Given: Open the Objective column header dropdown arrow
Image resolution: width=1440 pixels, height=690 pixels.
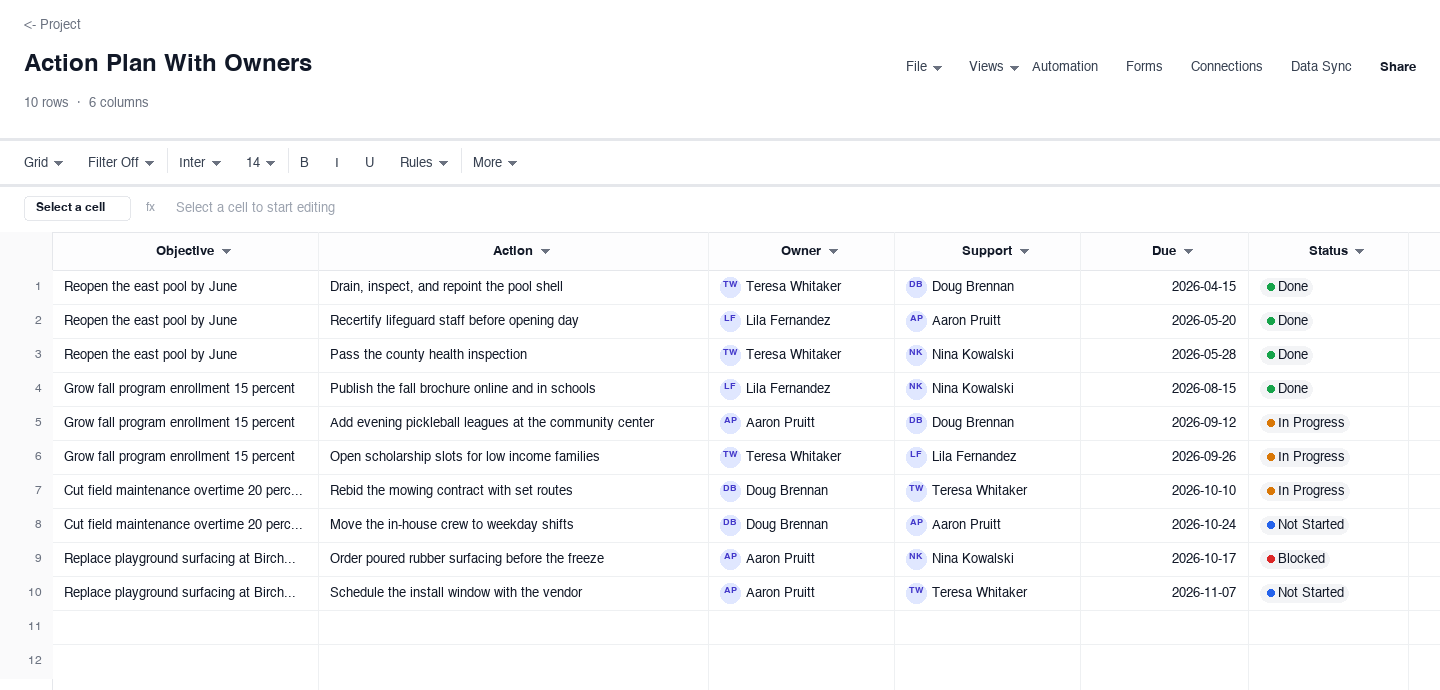Looking at the screenshot, I should pos(227,252).
